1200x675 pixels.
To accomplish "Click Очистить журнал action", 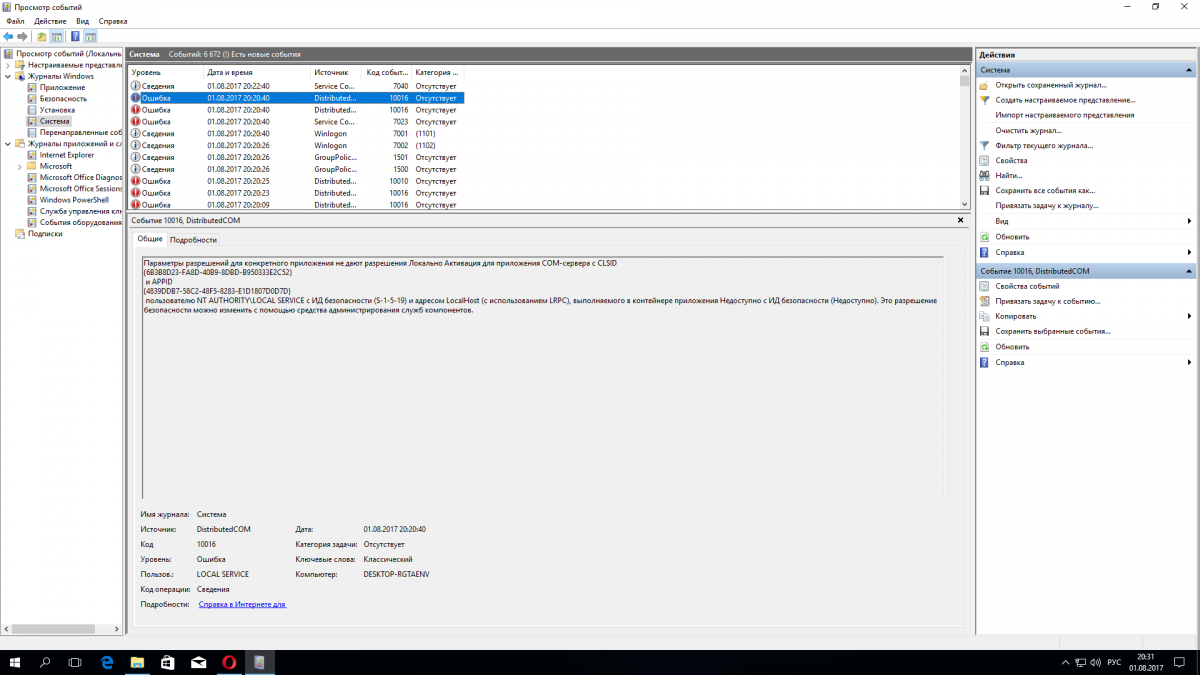I will pos(1028,131).
